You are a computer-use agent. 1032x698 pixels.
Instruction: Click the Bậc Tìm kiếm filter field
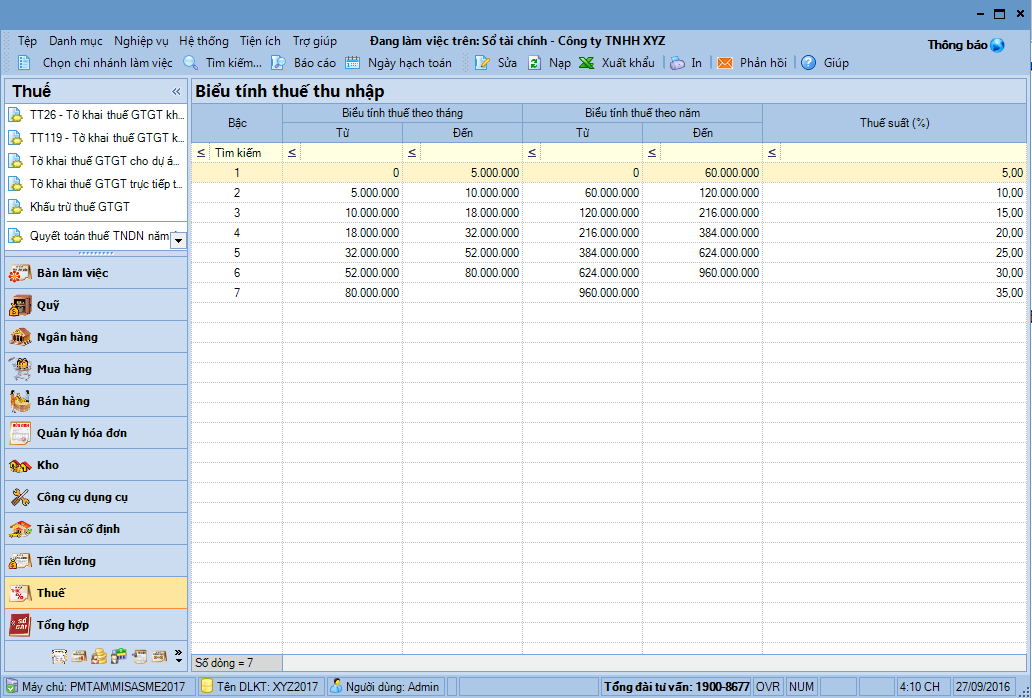point(246,153)
